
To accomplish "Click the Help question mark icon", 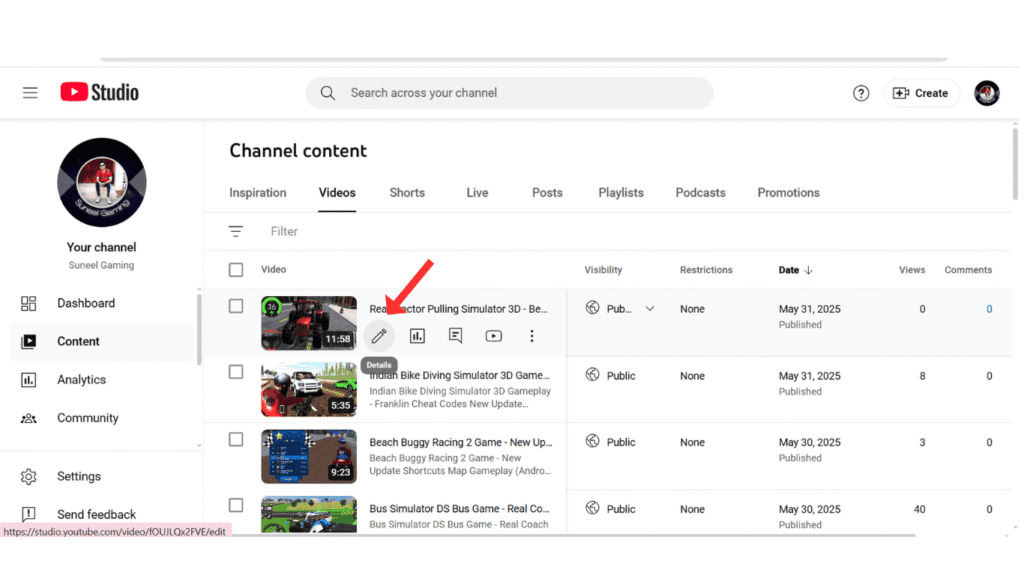I will [861, 93].
